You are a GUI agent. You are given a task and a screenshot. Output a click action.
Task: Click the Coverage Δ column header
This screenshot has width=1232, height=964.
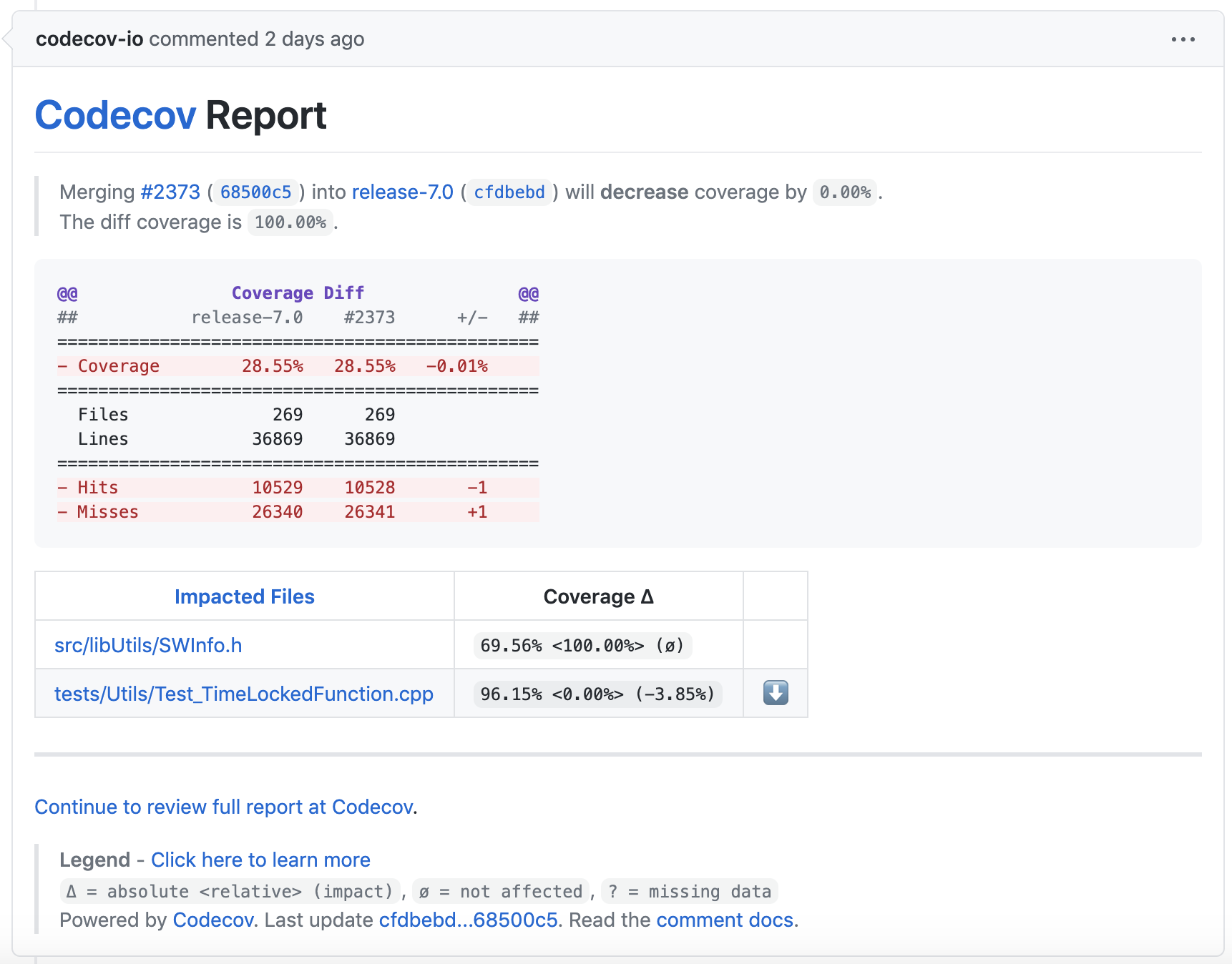tap(599, 596)
